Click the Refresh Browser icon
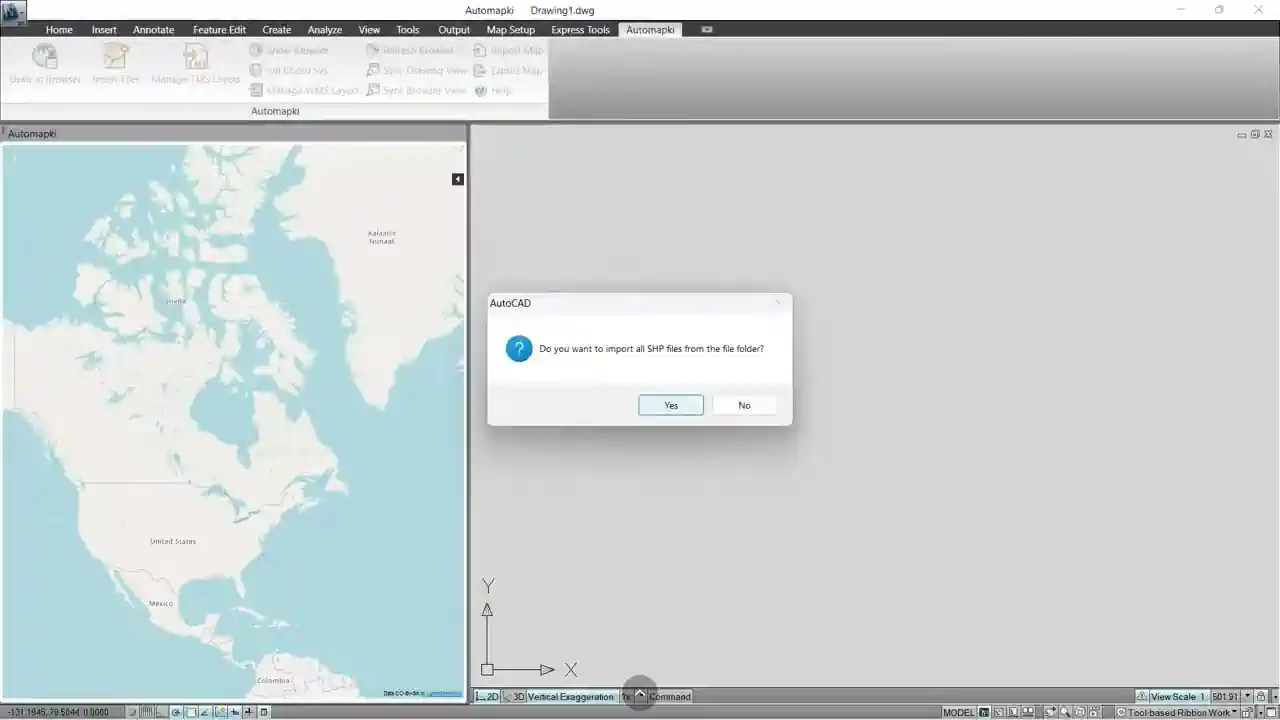This screenshot has height=720, width=1280. point(411,50)
